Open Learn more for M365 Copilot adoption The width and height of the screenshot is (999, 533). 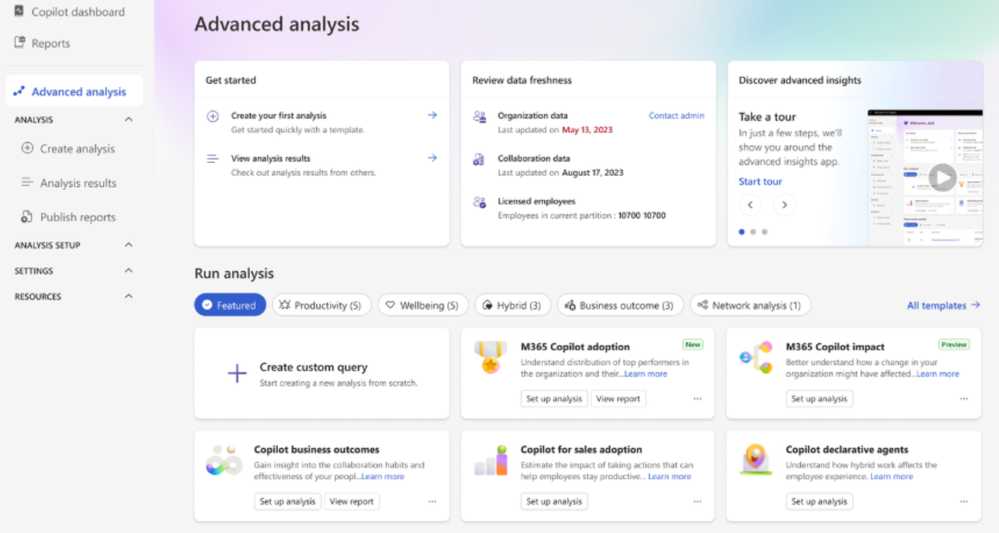[645, 374]
